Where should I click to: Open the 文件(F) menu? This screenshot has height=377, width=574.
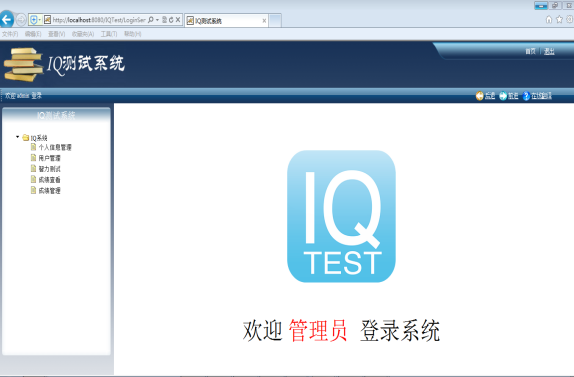click(10, 34)
